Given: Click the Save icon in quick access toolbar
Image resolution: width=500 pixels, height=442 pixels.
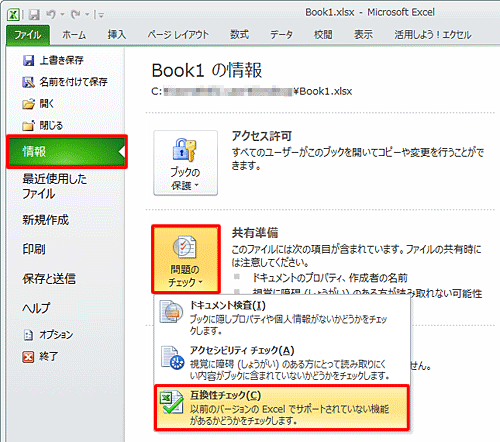Looking at the screenshot, I should [34, 14].
